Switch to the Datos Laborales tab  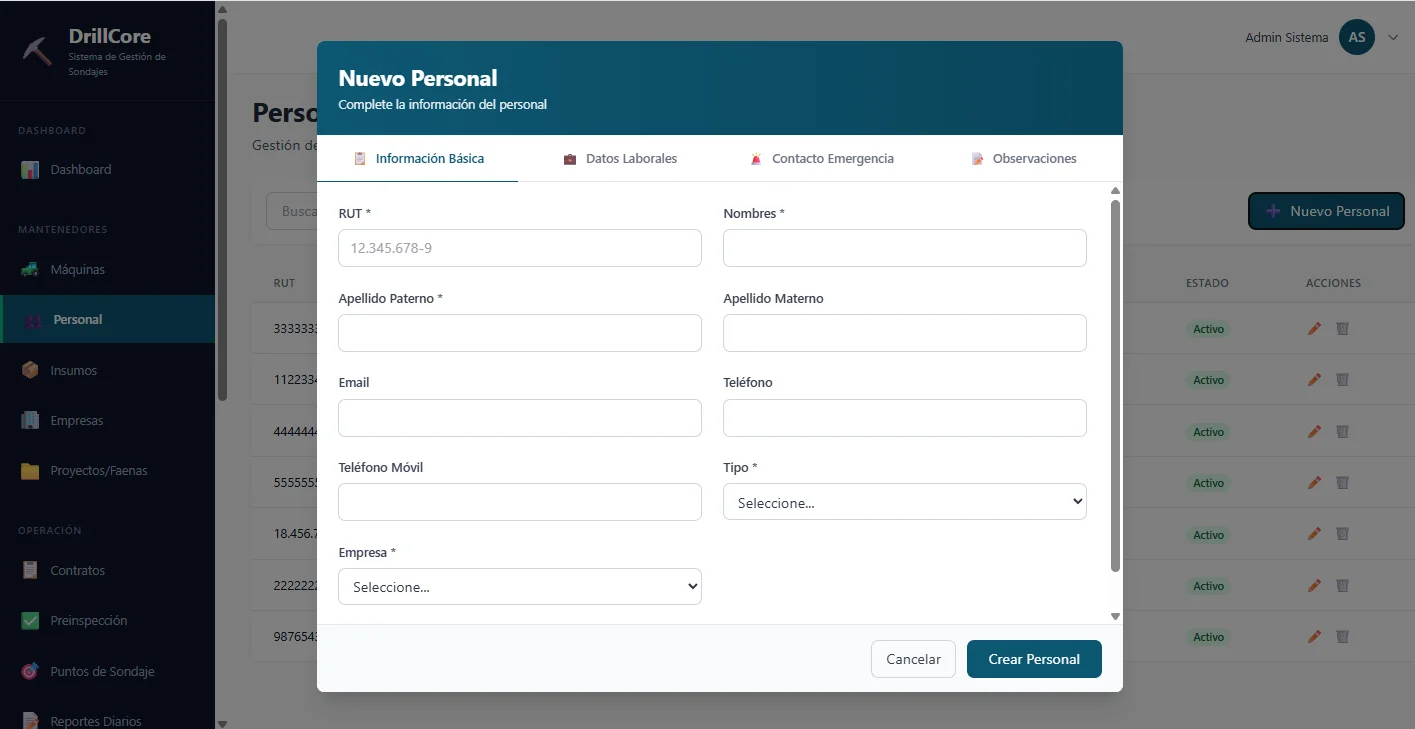point(620,159)
